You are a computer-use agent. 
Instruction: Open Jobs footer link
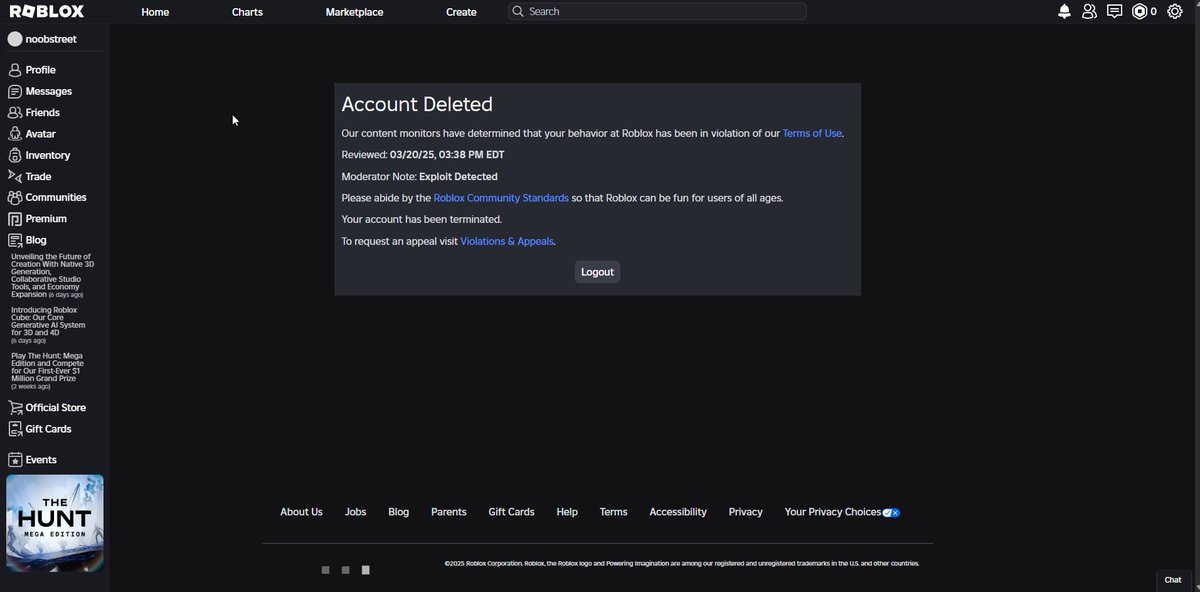[x=356, y=512]
